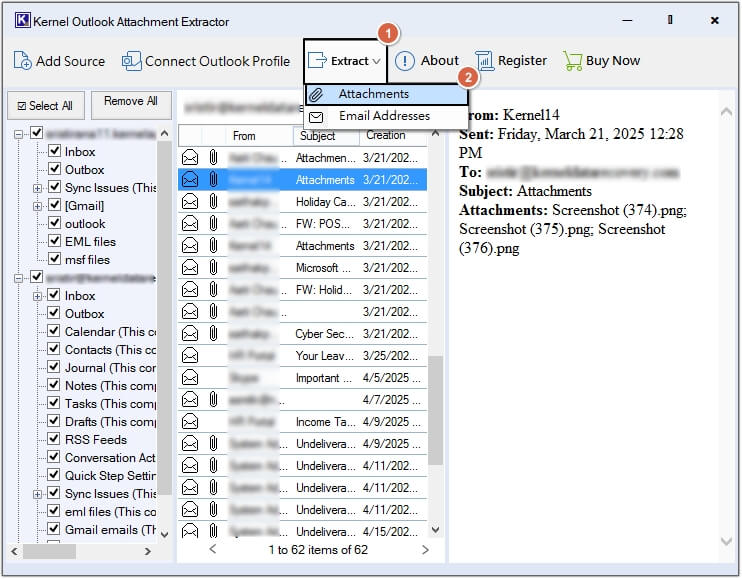Click the Add Source file icon
This screenshot has width=742, height=579.
tap(22, 61)
